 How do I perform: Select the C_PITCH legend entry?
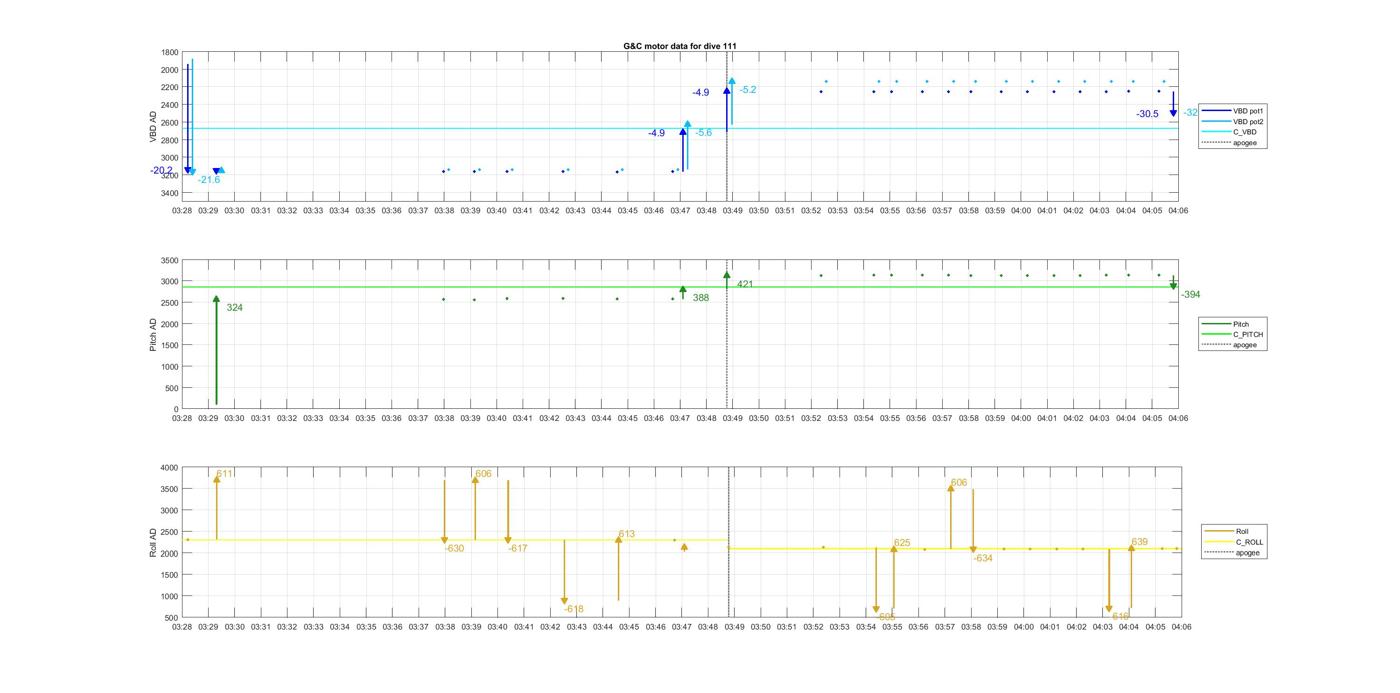1232,335
